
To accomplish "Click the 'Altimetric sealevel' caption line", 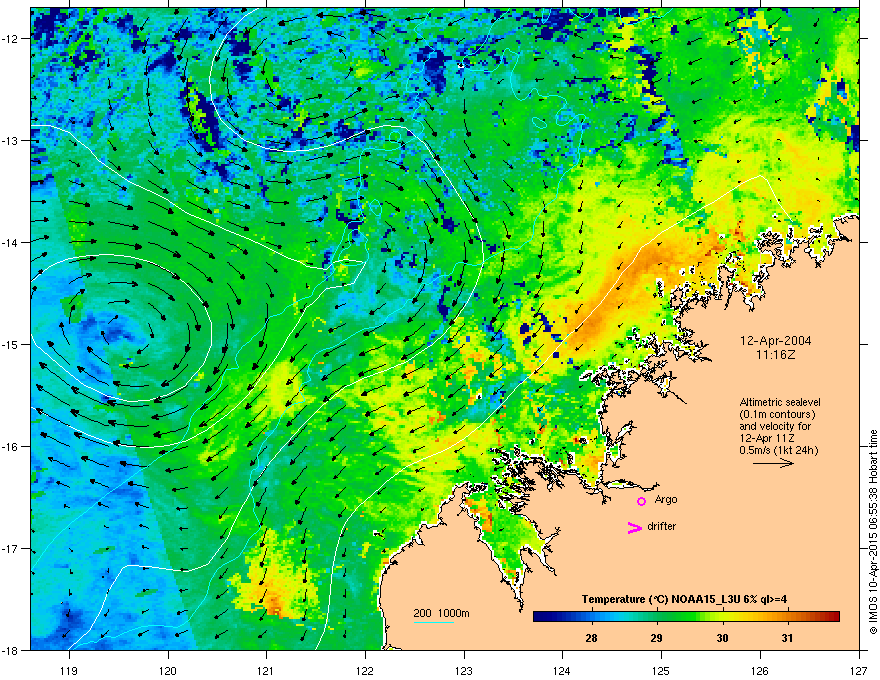I will [780, 402].
